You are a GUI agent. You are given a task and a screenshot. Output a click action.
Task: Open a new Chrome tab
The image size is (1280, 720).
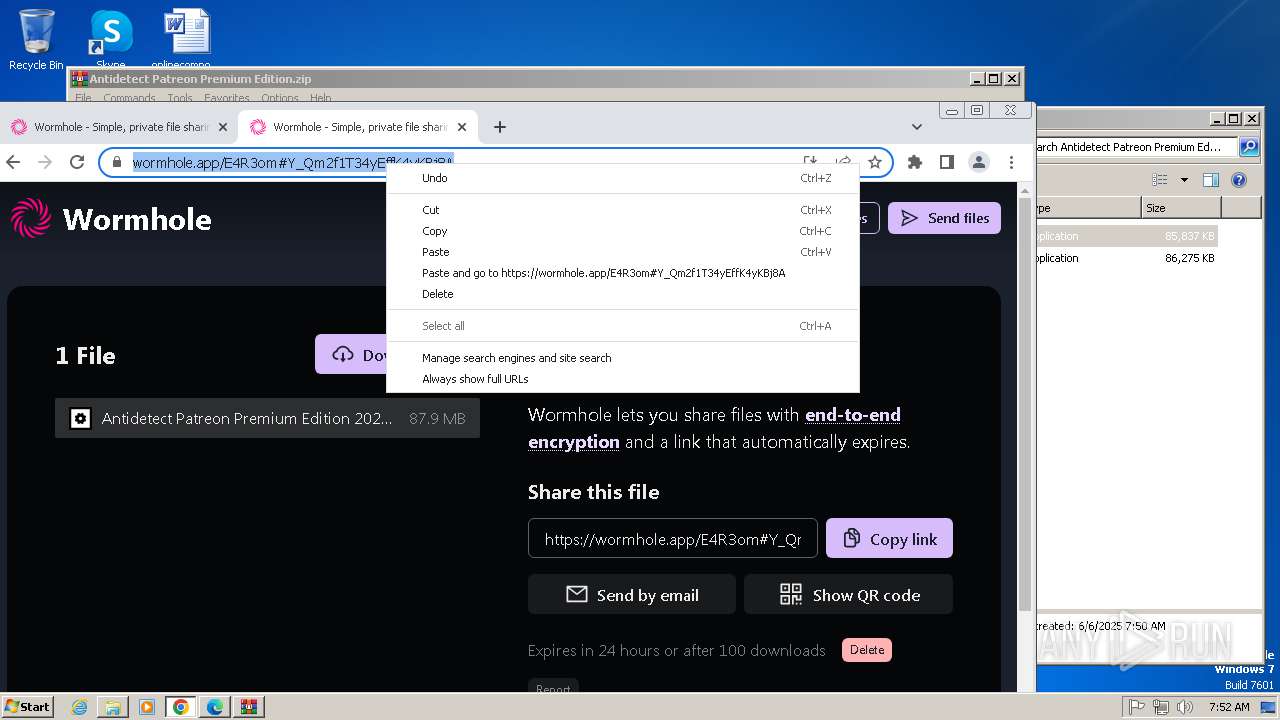(500, 127)
